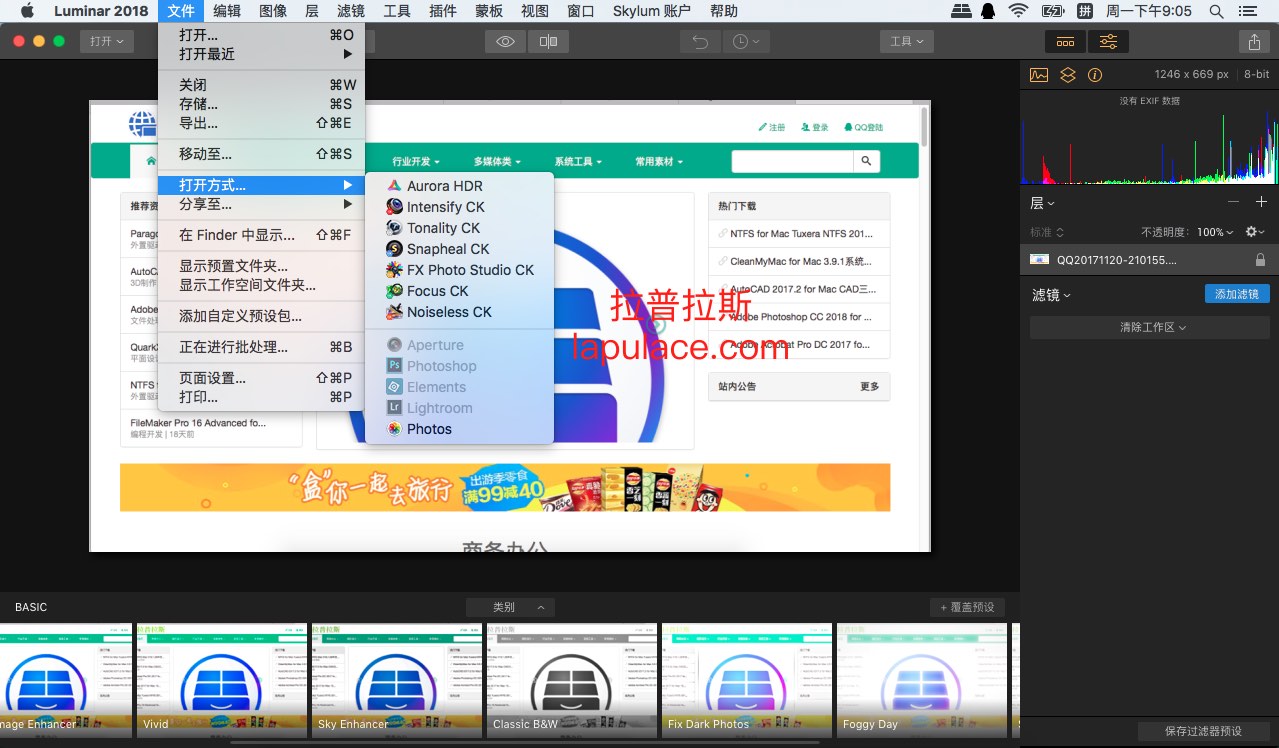Open the 清除工作区 workspace dropdown
Image resolution: width=1279 pixels, height=748 pixels.
click(x=1150, y=327)
